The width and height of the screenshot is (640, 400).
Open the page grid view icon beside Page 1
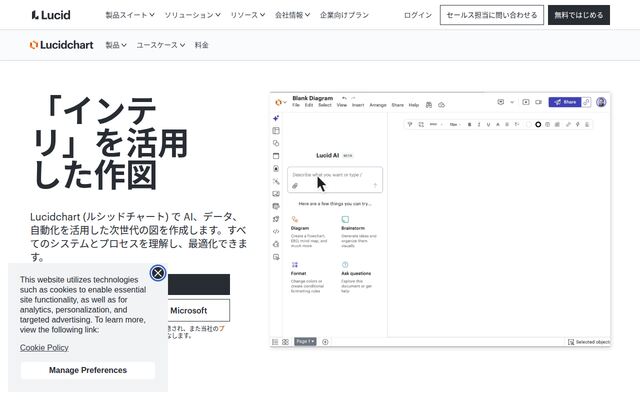(x=285, y=342)
